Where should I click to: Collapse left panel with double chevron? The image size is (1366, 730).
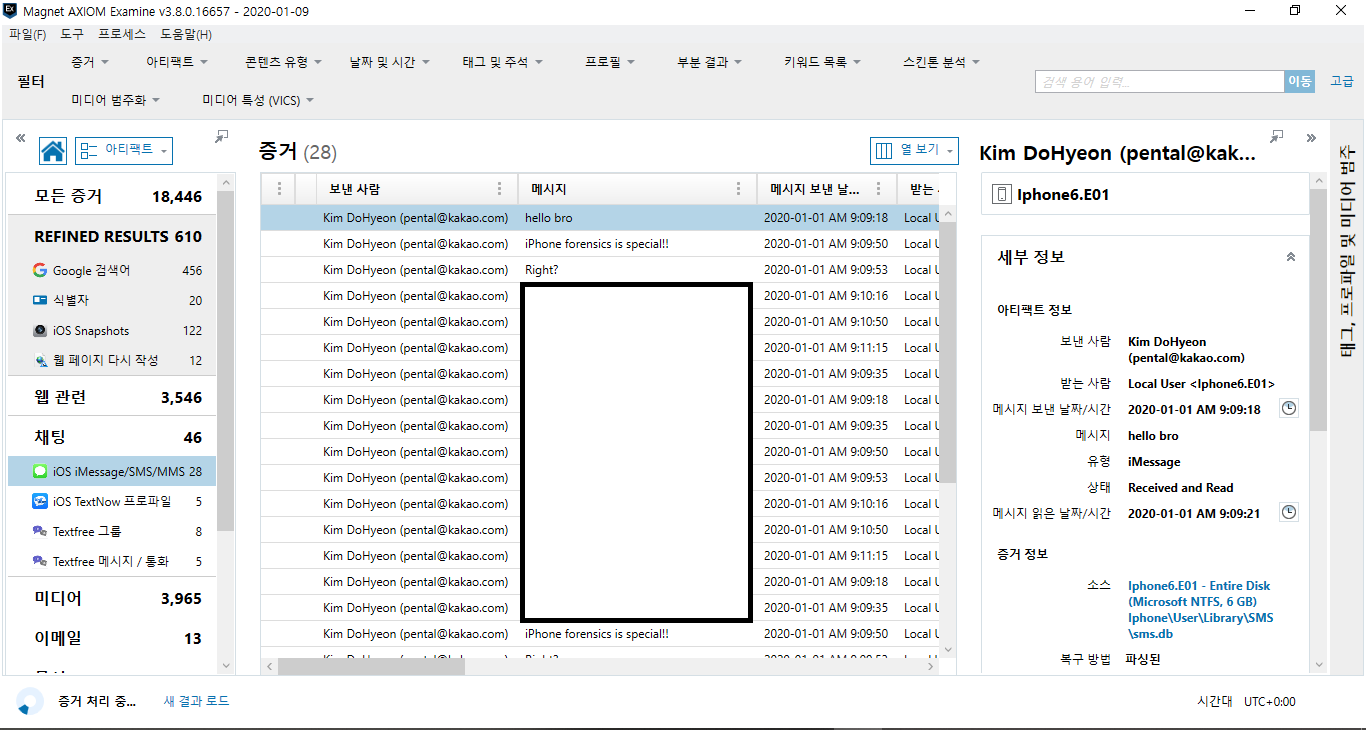click(x=20, y=138)
